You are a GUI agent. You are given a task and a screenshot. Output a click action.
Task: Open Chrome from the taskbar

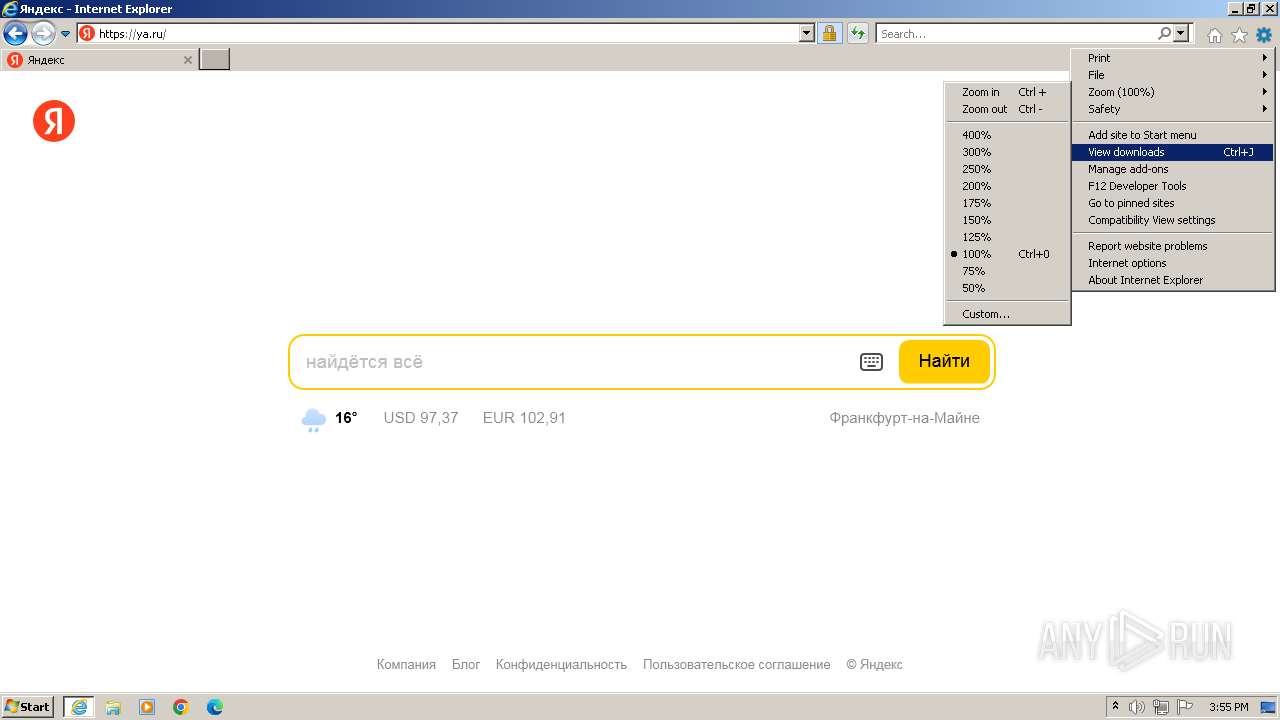pos(181,707)
